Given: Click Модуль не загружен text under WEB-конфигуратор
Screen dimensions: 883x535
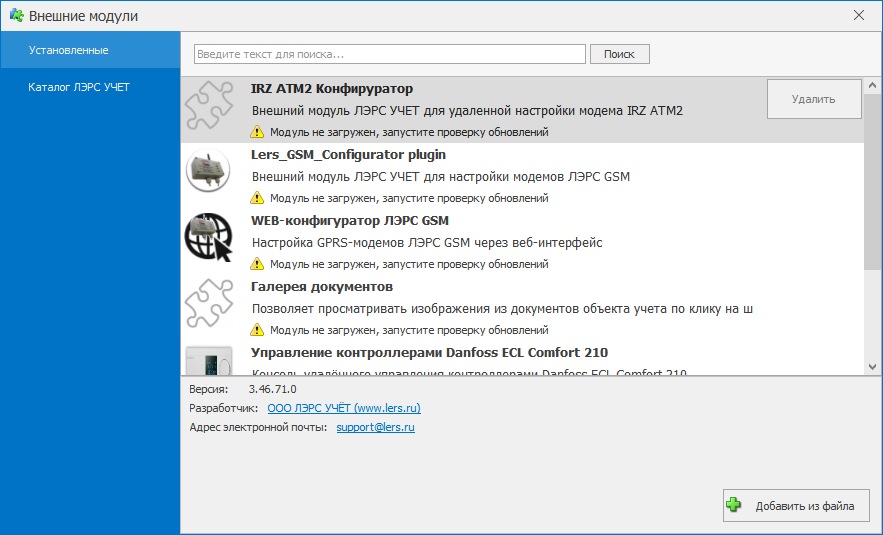Looking at the screenshot, I should (x=409, y=264).
